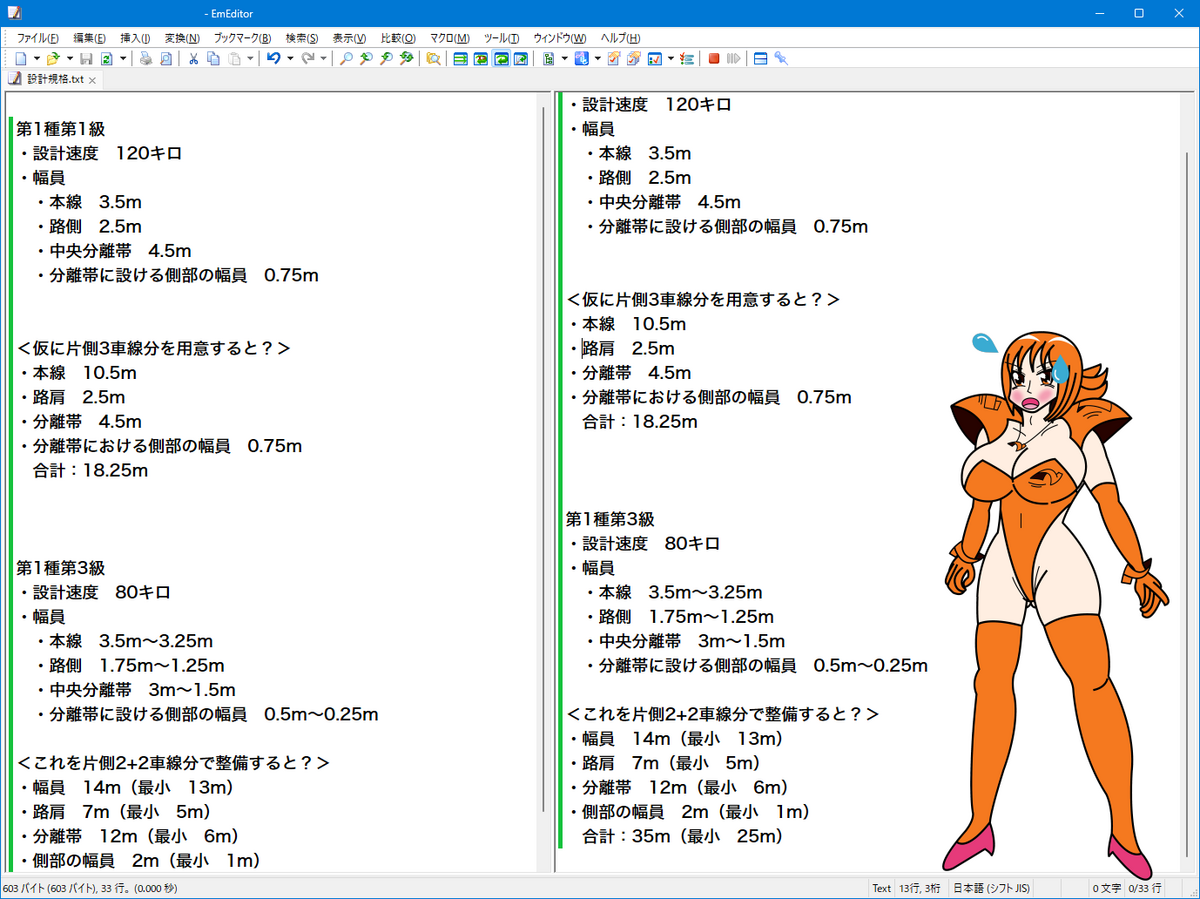Click the 0 文字 status indicator
Image resolution: width=1200 pixels, height=899 pixels.
click(x=1105, y=888)
